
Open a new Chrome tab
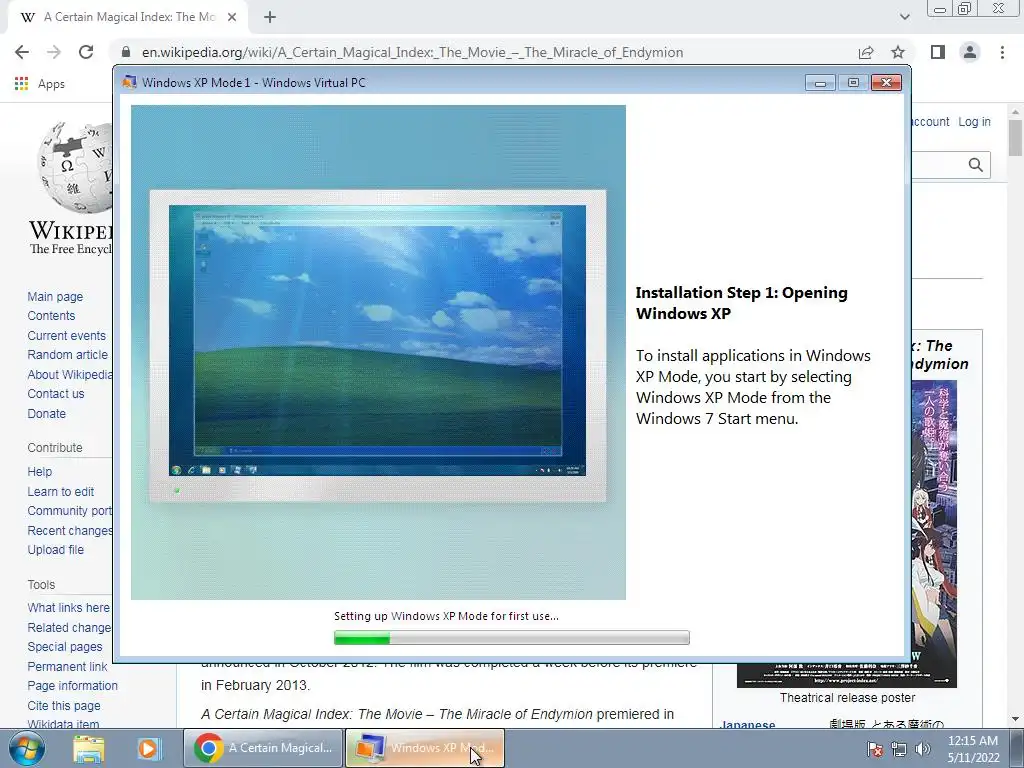pos(270,17)
